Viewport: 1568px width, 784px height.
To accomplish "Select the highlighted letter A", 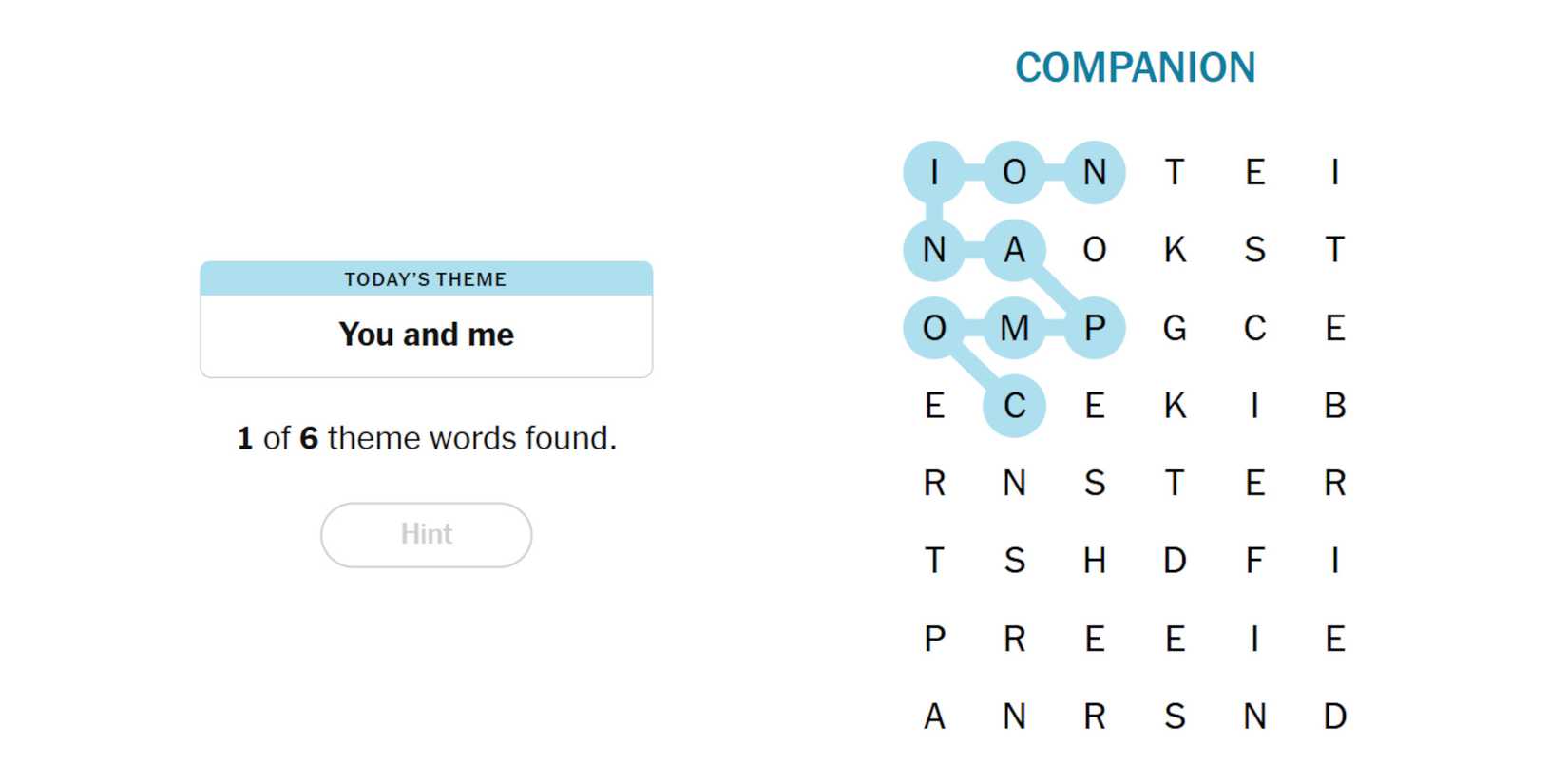I will (x=1014, y=250).
